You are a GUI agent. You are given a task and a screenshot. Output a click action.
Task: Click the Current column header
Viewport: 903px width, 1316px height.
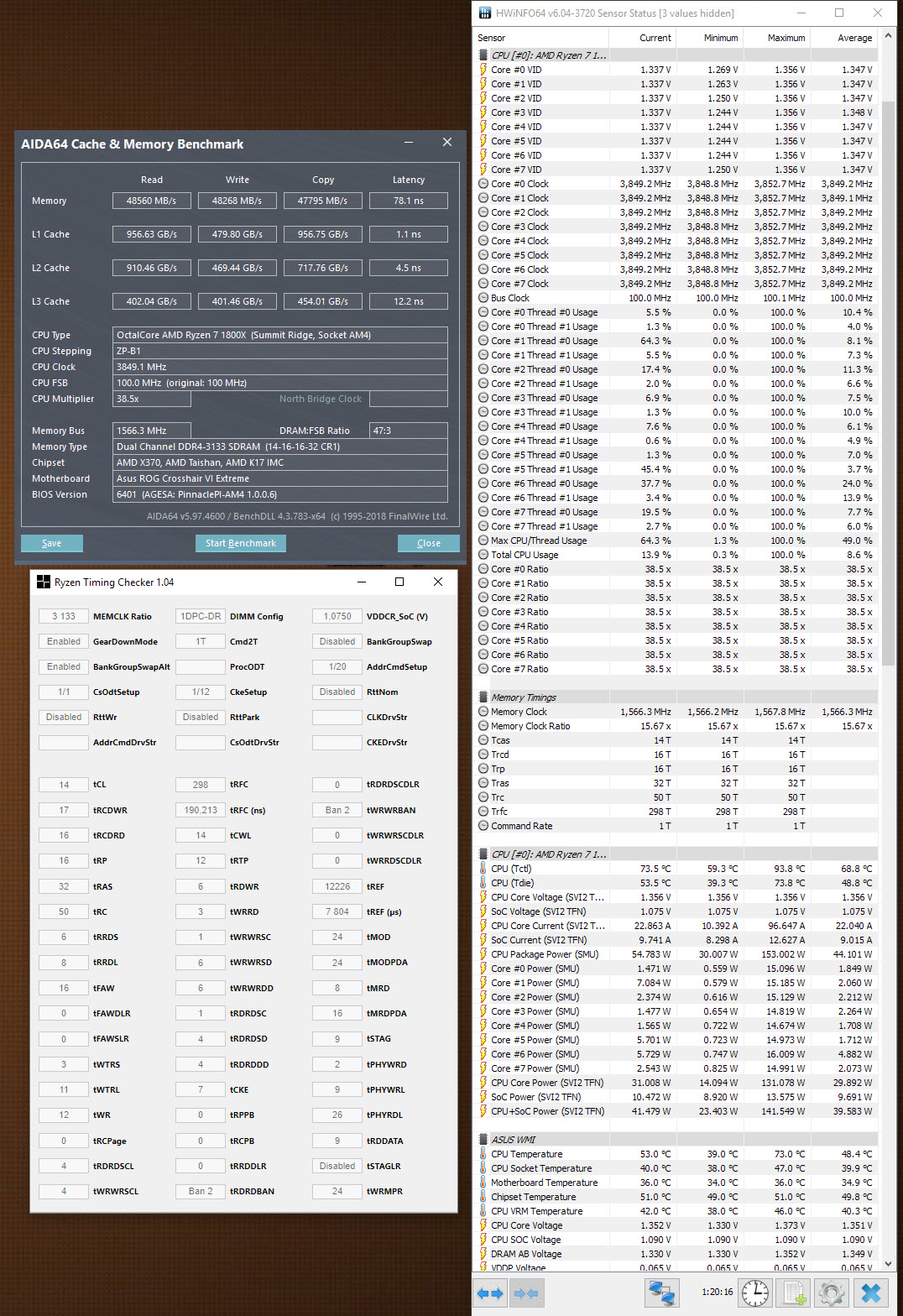643,38
